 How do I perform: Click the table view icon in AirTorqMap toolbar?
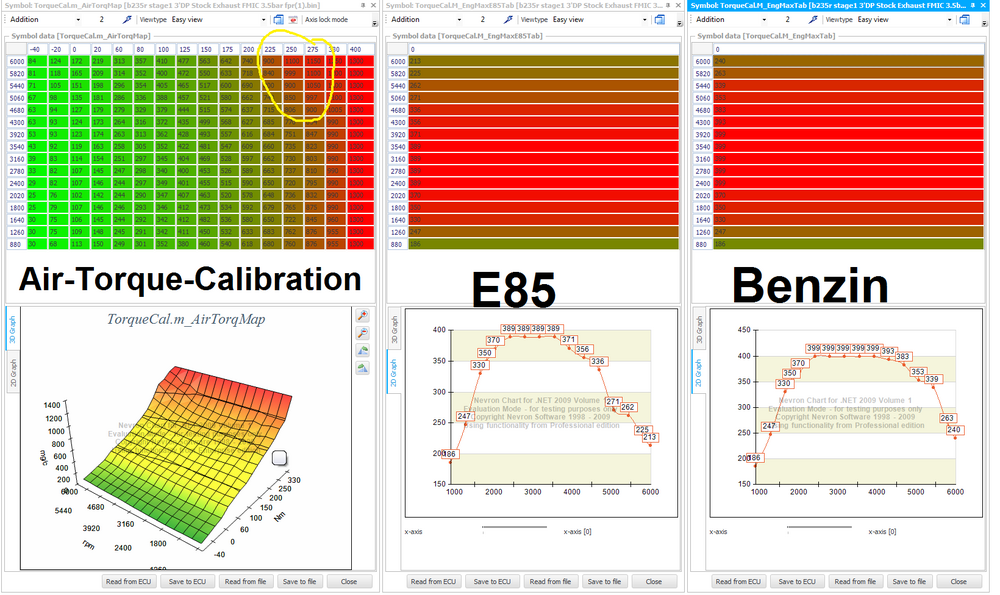click(279, 20)
